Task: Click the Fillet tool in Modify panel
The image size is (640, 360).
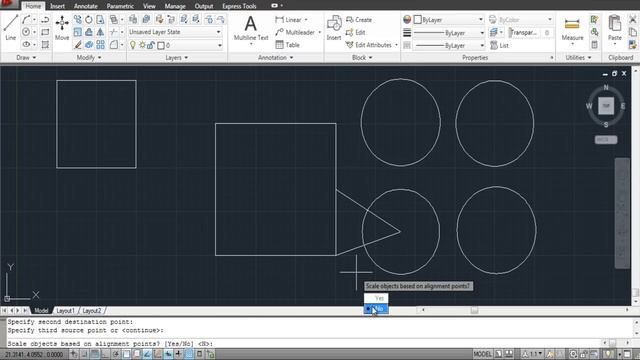Action: click(x=113, y=44)
